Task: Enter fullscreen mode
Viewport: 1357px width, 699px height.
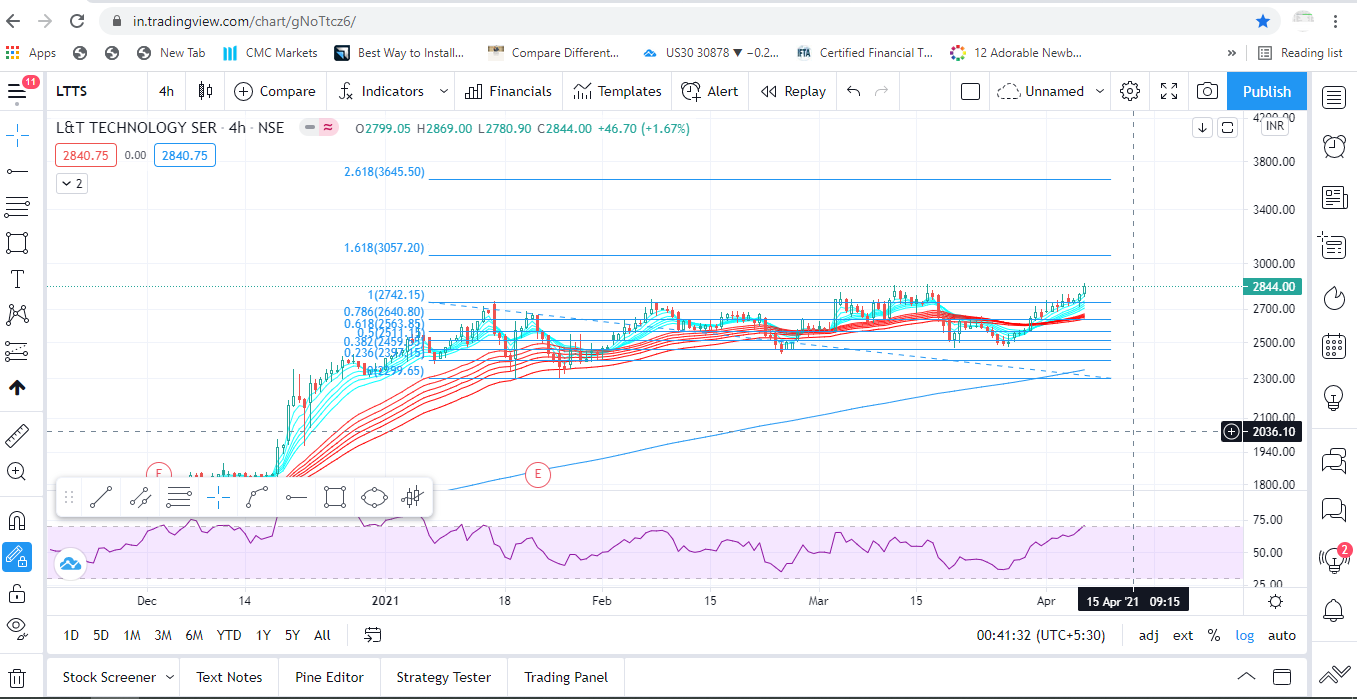Action: tap(1169, 91)
